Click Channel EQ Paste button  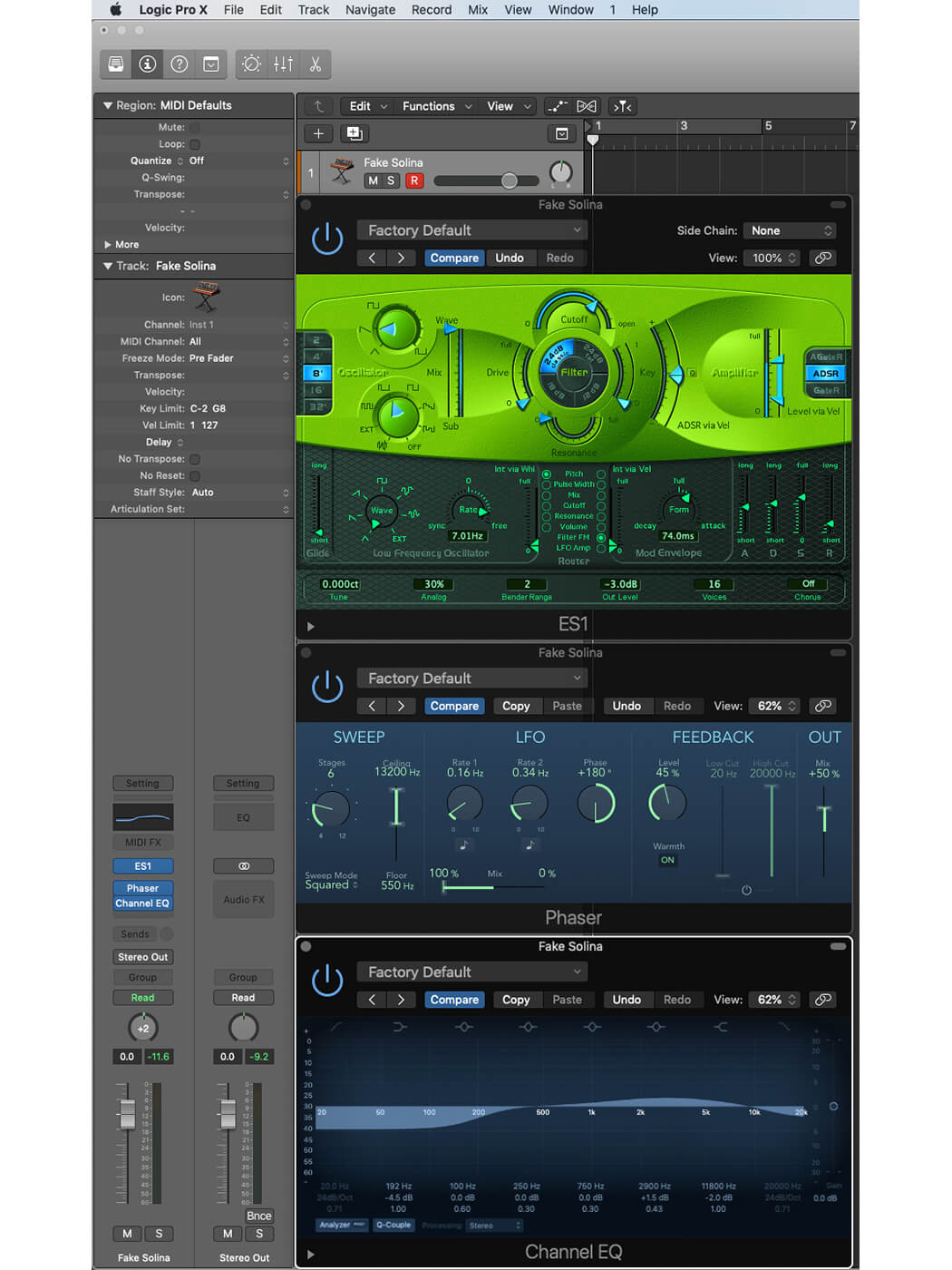[568, 1000]
